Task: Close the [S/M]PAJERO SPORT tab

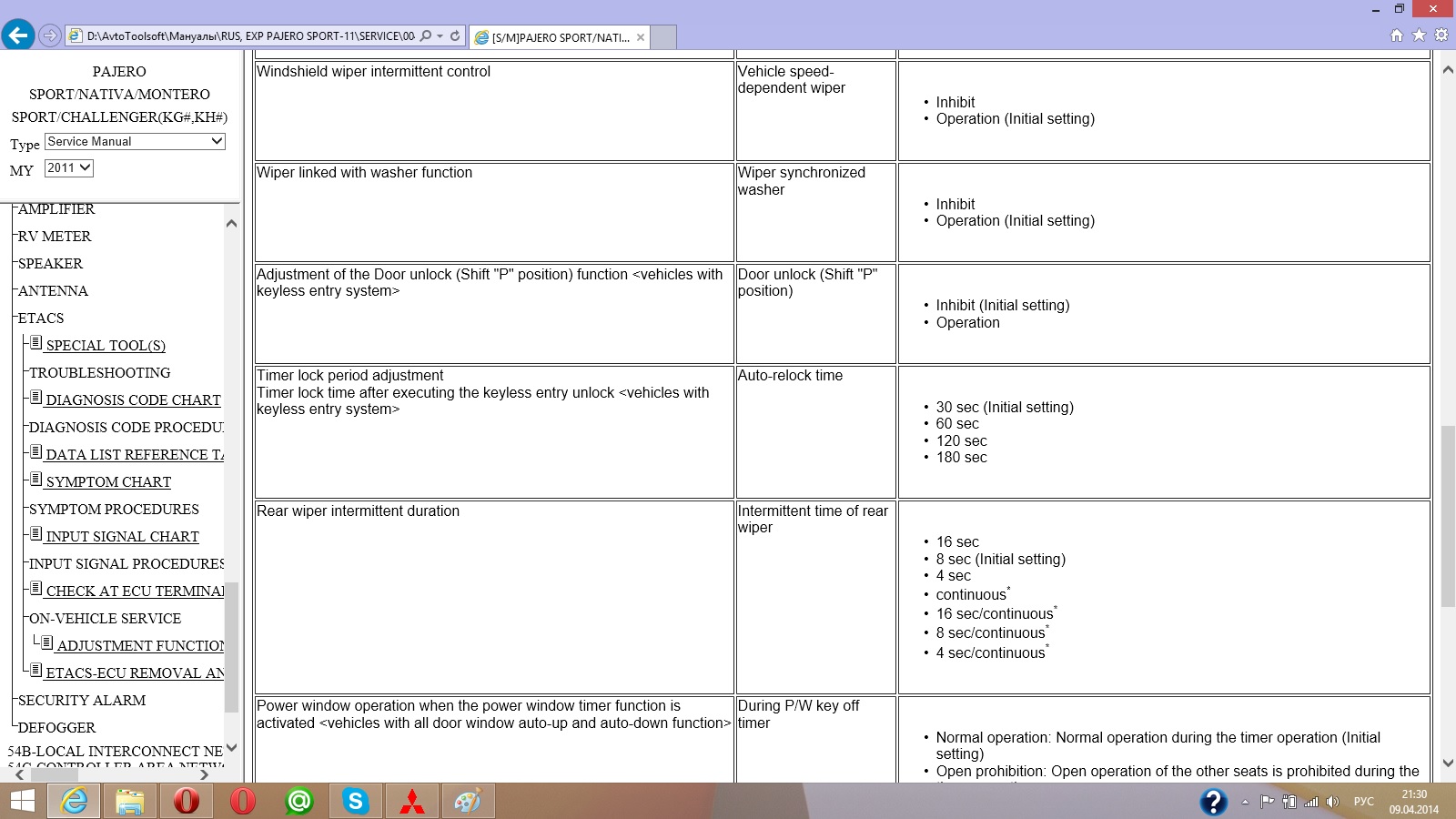Action: coord(641,37)
